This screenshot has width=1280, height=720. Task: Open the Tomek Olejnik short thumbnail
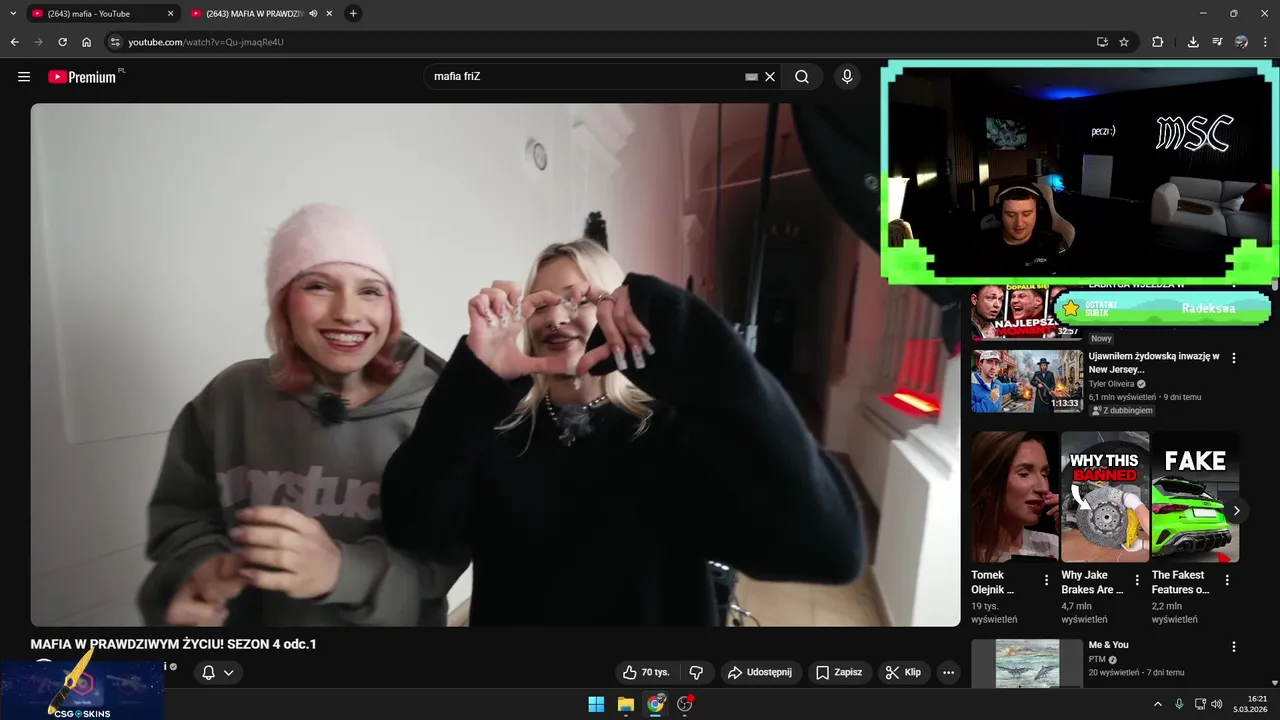[x=1014, y=497]
